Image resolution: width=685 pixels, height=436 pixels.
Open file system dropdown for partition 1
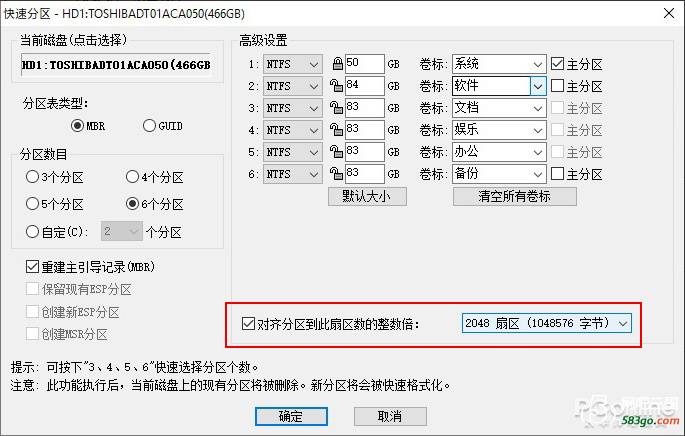pyautogui.click(x=293, y=64)
